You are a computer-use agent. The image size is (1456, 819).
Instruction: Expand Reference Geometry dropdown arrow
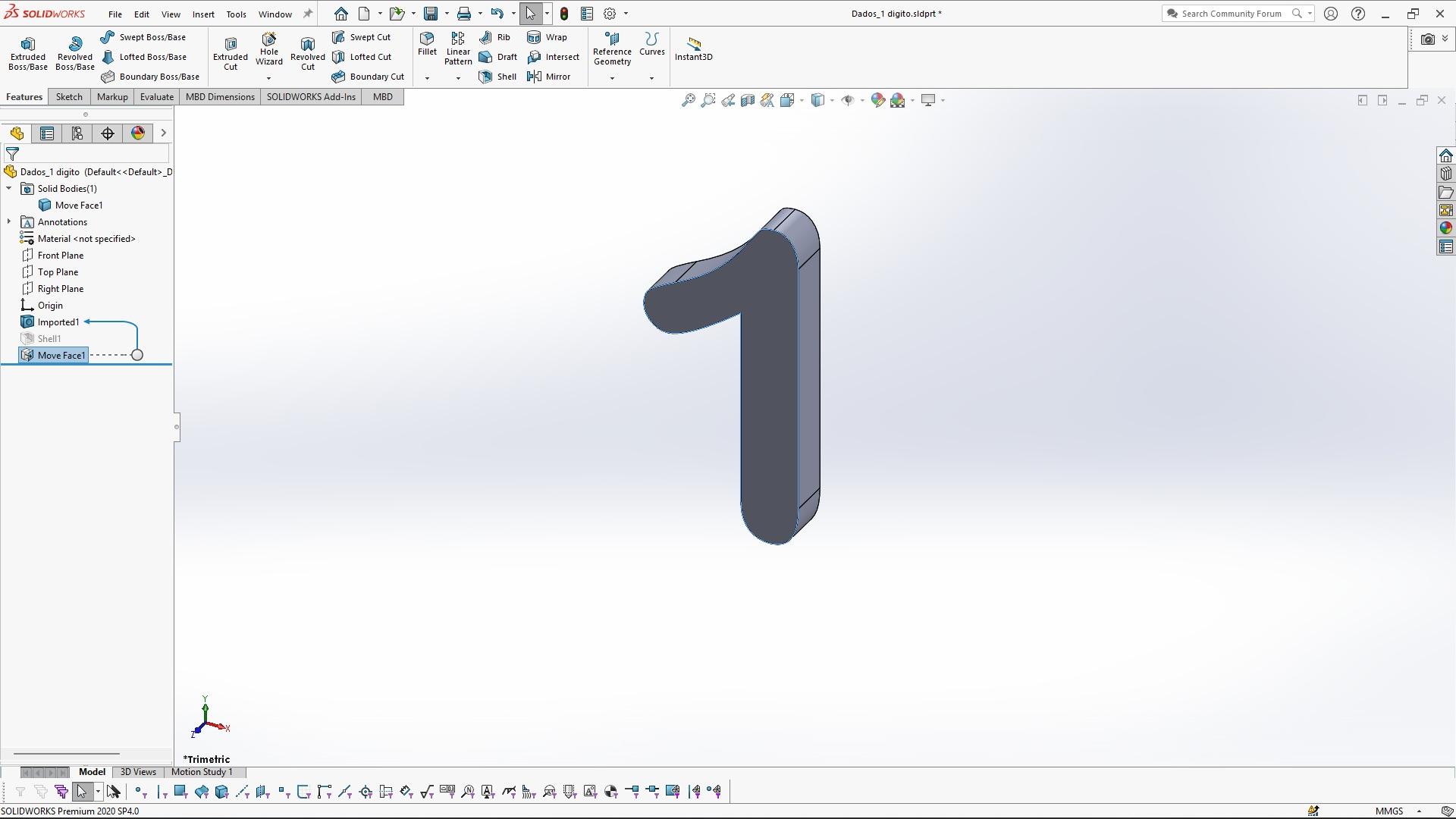pyautogui.click(x=612, y=78)
